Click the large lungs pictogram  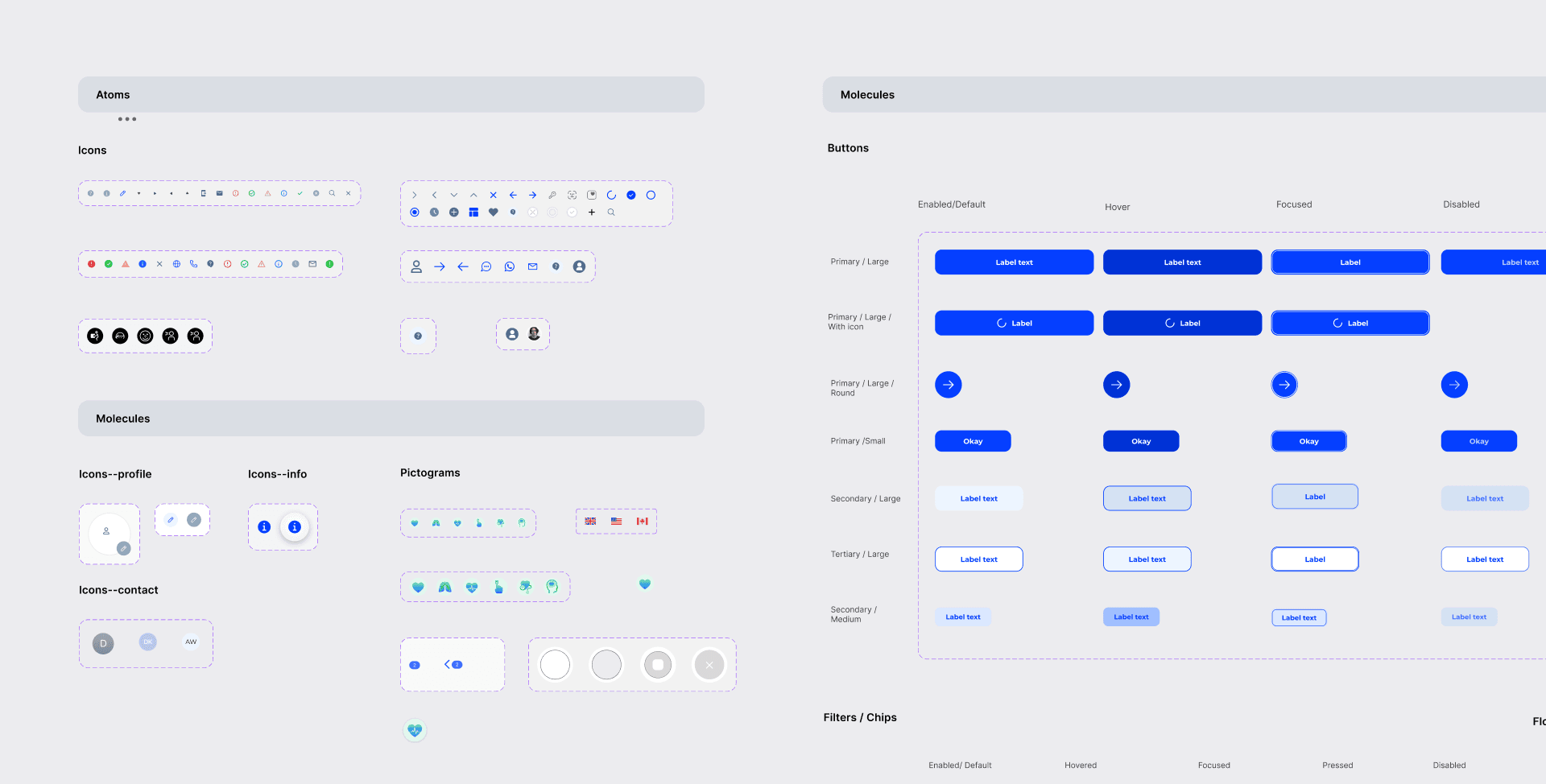(x=444, y=587)
